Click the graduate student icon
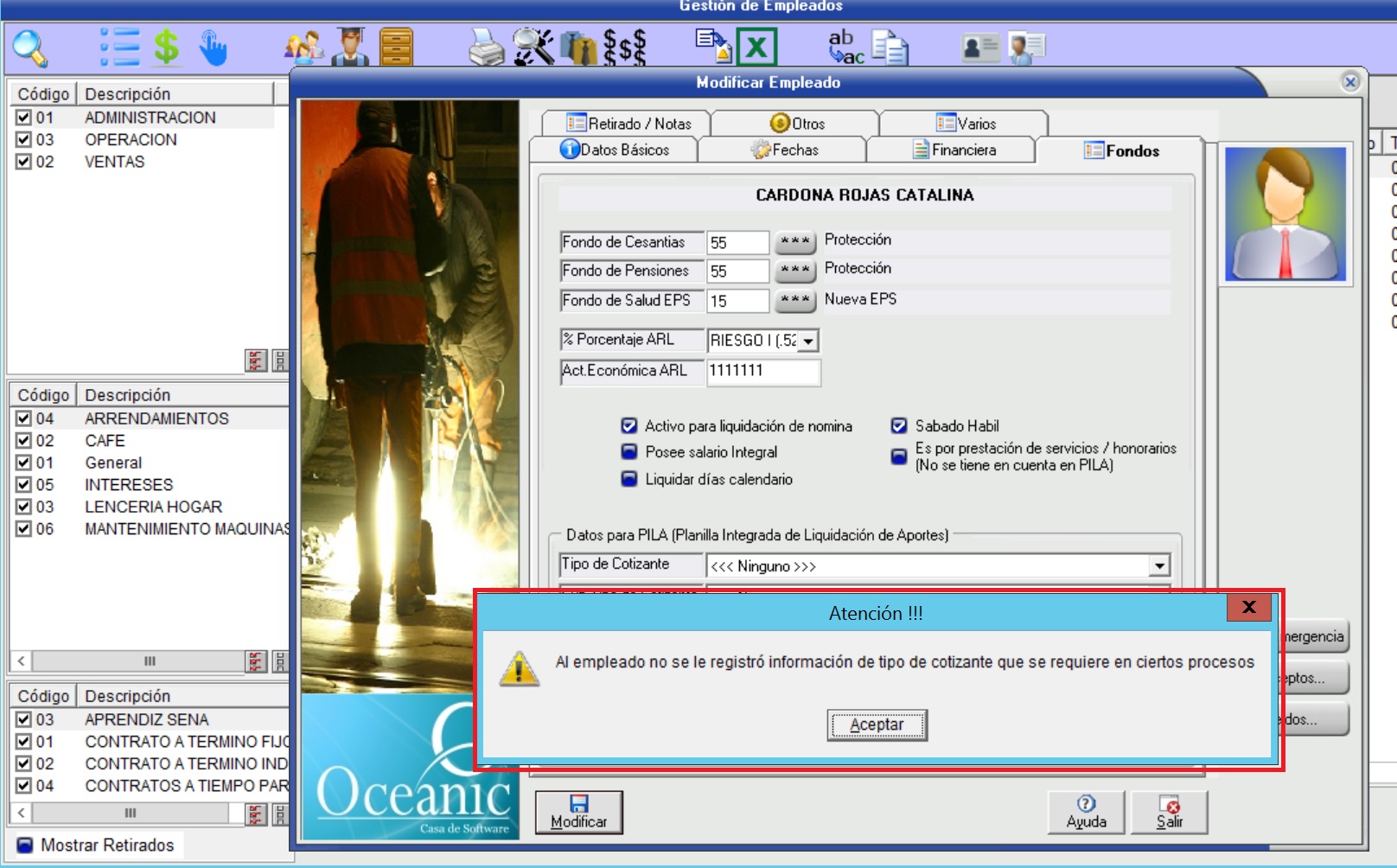 coord(349,48)
